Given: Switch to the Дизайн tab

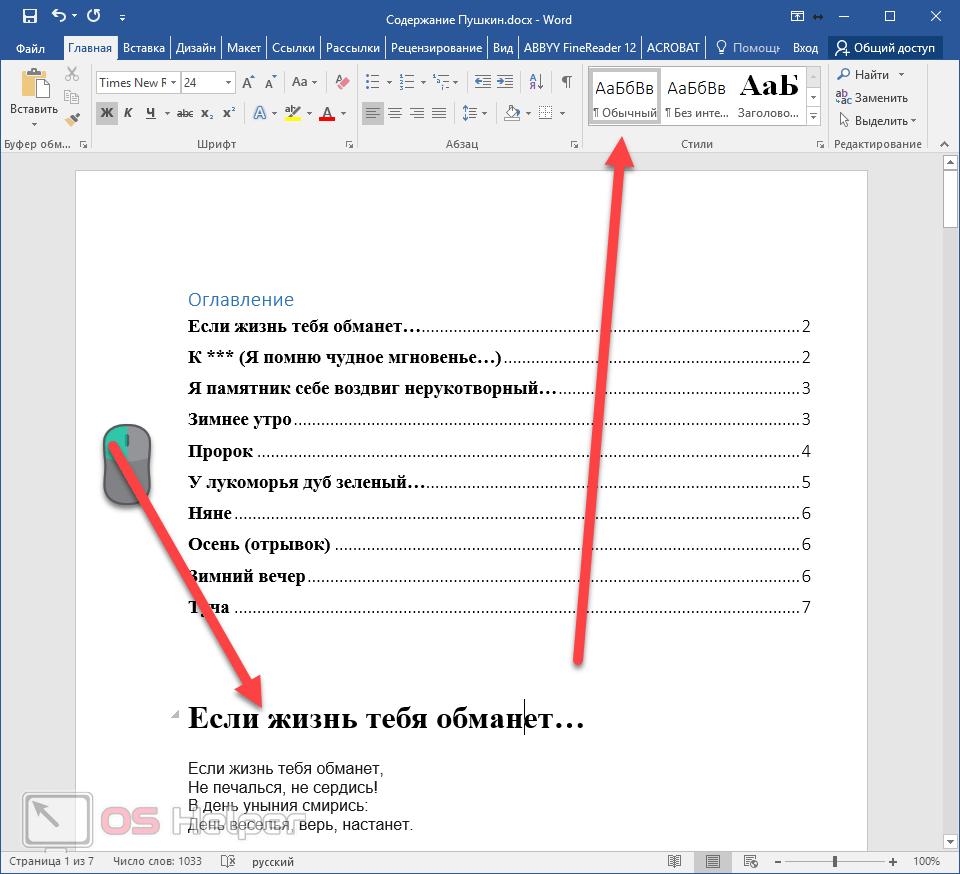Looking at the screenshot, I should point(196,48).
